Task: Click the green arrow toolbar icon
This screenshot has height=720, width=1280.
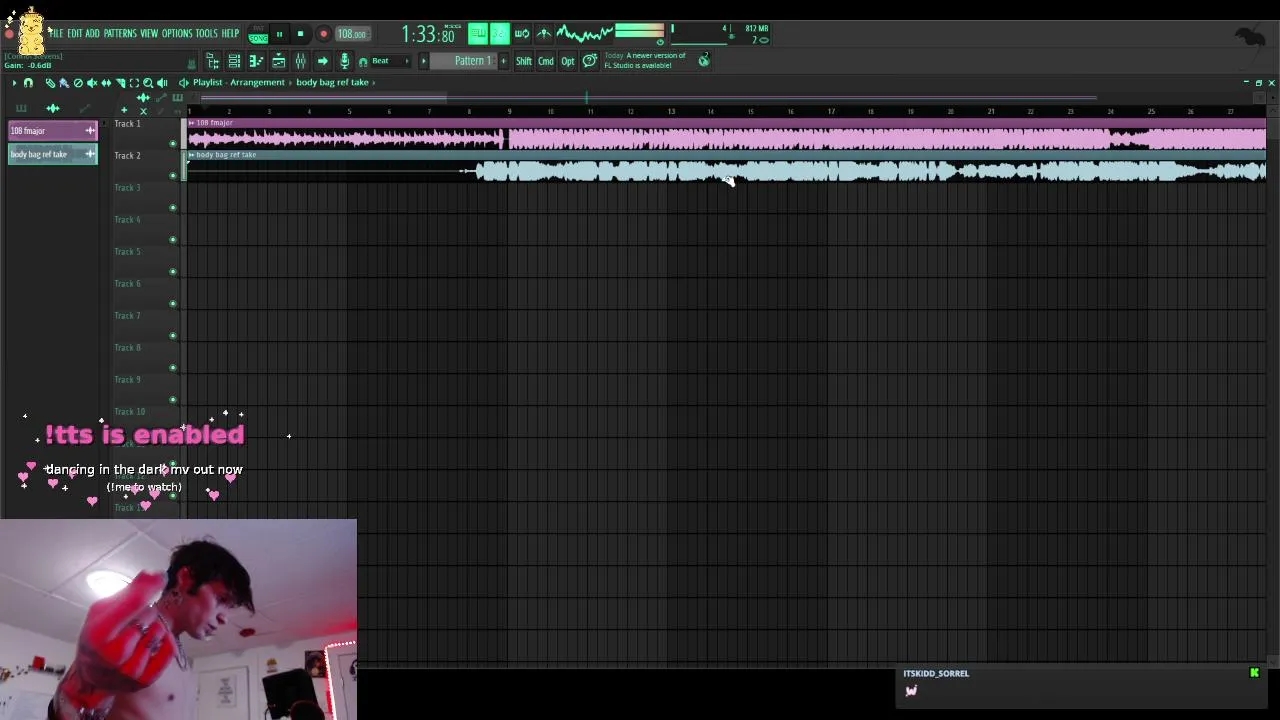Action: coord(322,61)
